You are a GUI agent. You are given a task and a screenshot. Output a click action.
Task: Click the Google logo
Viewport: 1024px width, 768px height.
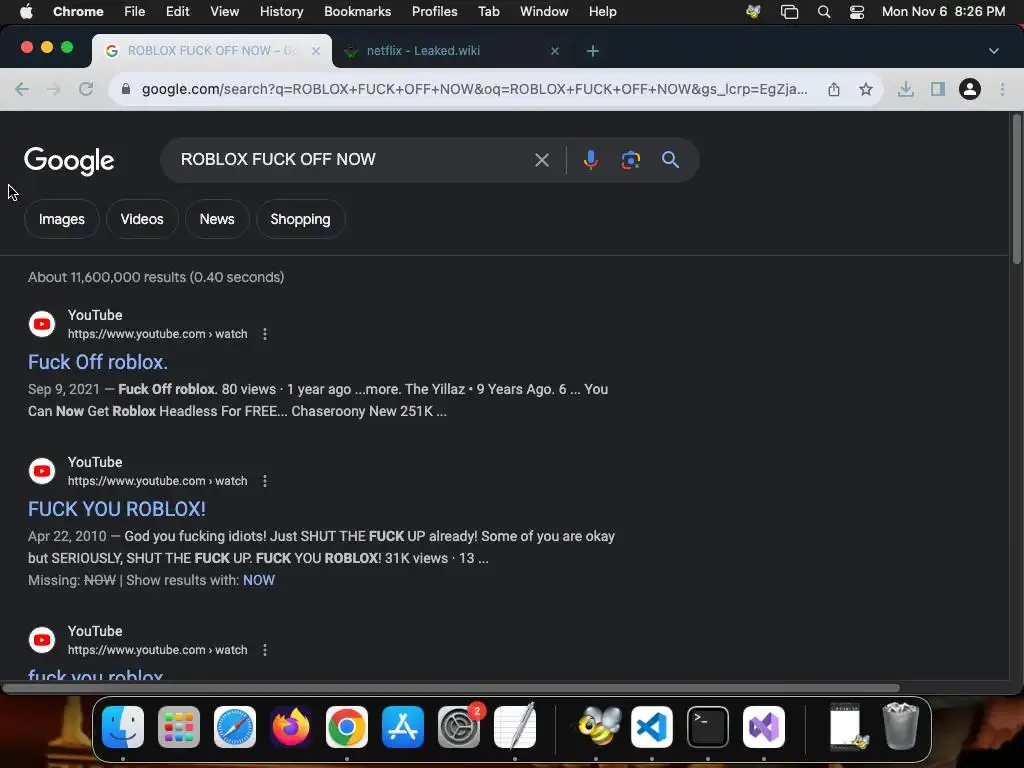click(69, 161)
